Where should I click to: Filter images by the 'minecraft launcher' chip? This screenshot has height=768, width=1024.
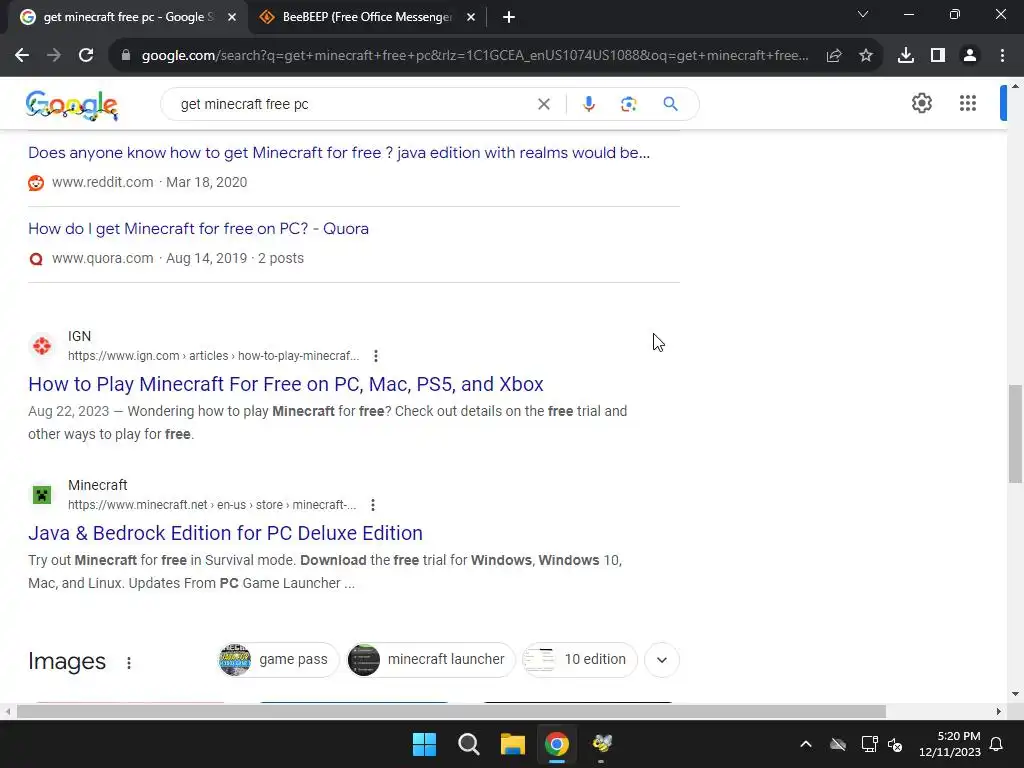[x=430, y=660]
